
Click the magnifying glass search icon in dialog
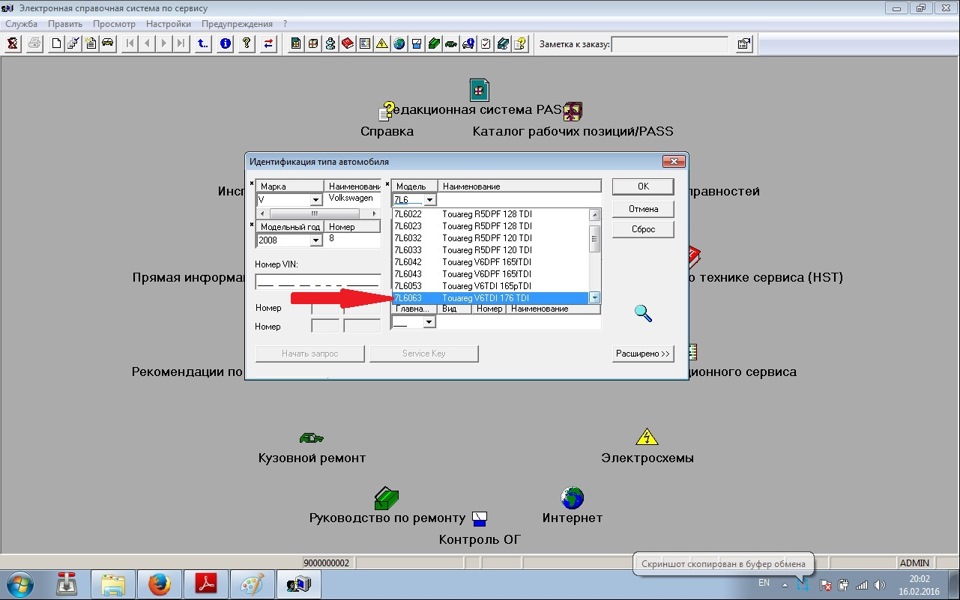pos(643,313)
